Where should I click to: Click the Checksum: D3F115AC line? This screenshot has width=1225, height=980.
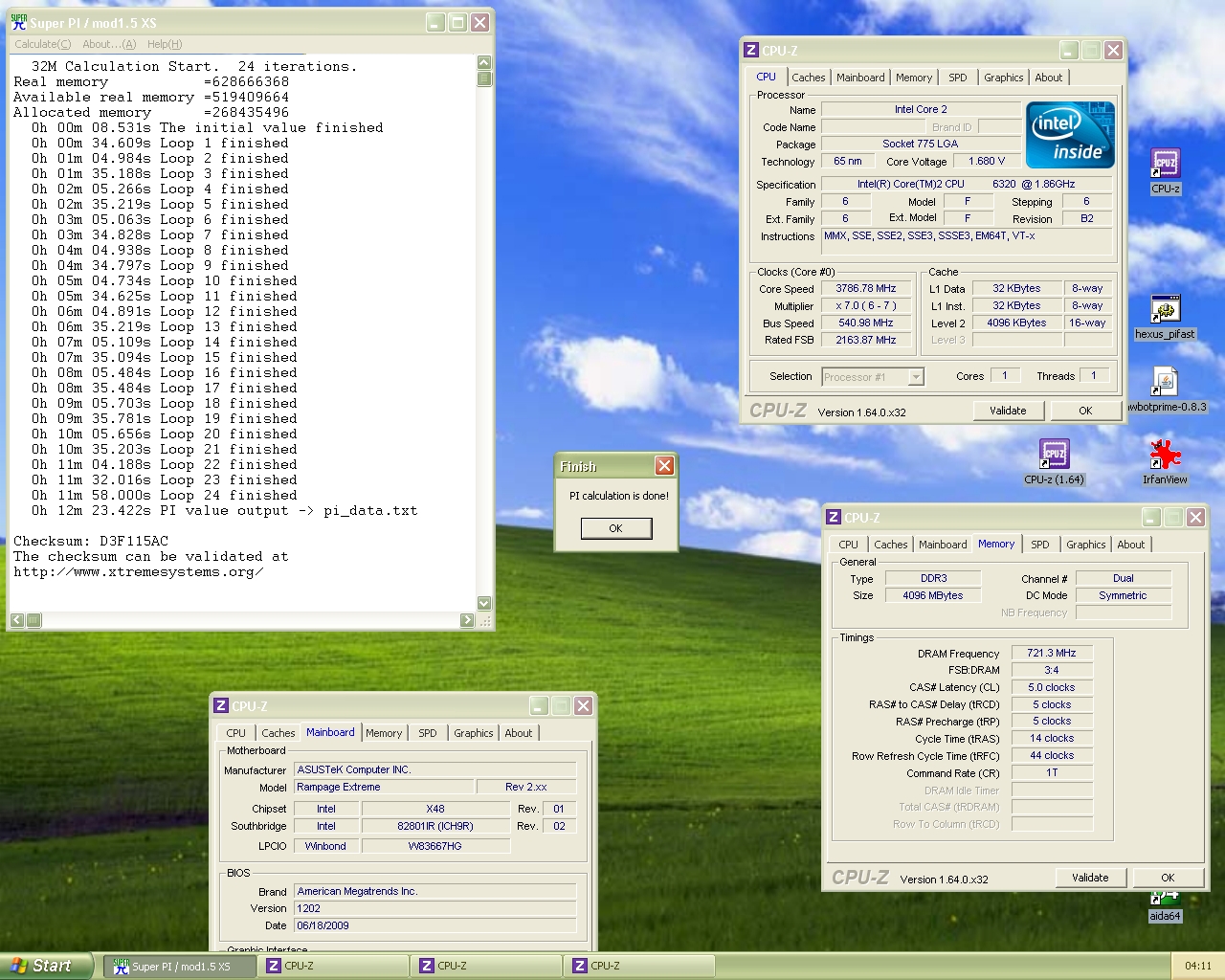tap(91, 542)
